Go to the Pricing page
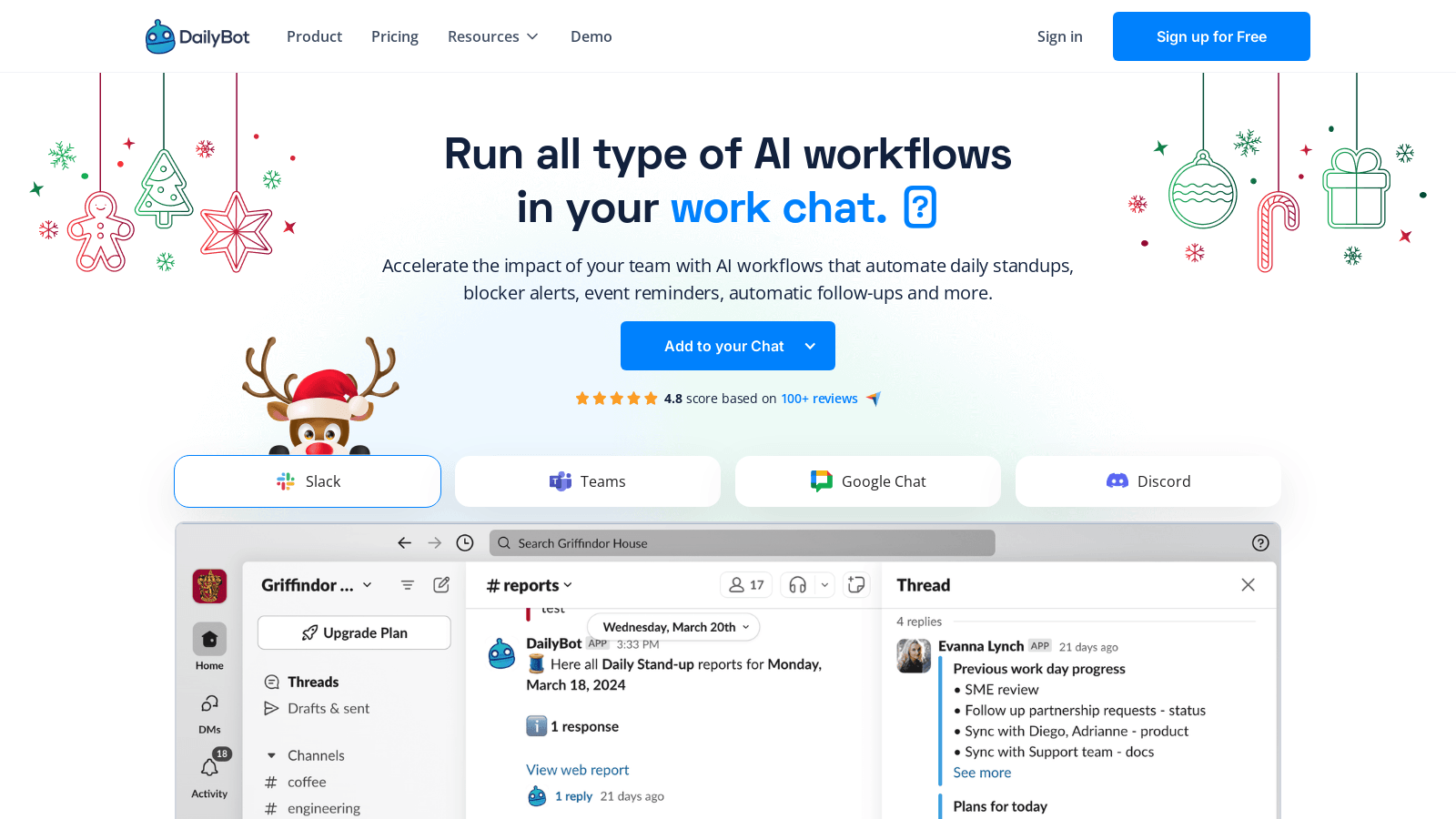 point(395,36)
